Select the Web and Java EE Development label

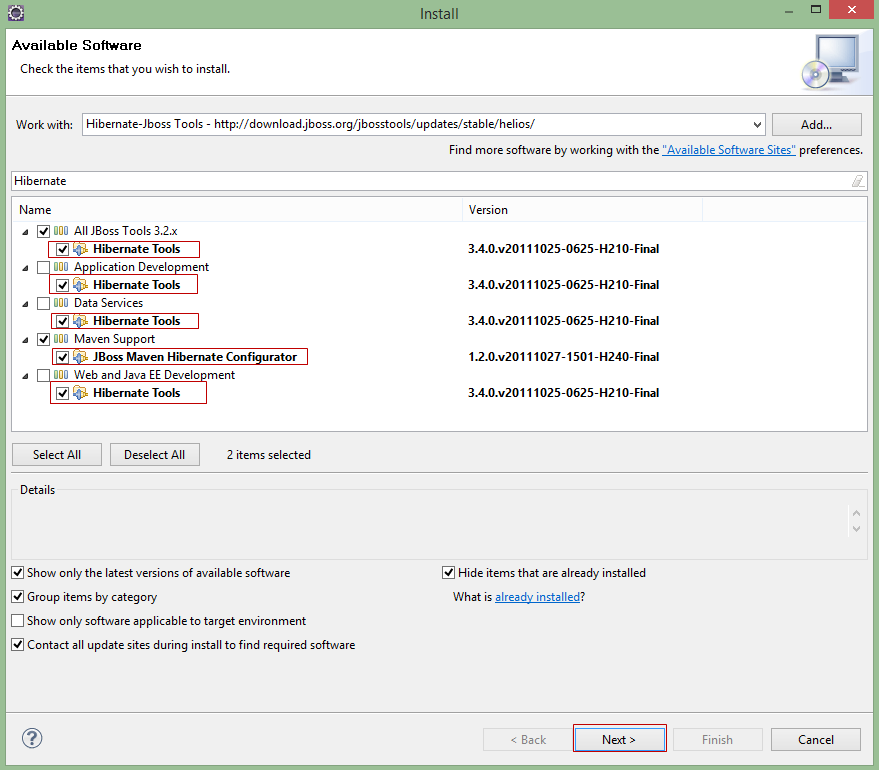(x=154, y=375)
